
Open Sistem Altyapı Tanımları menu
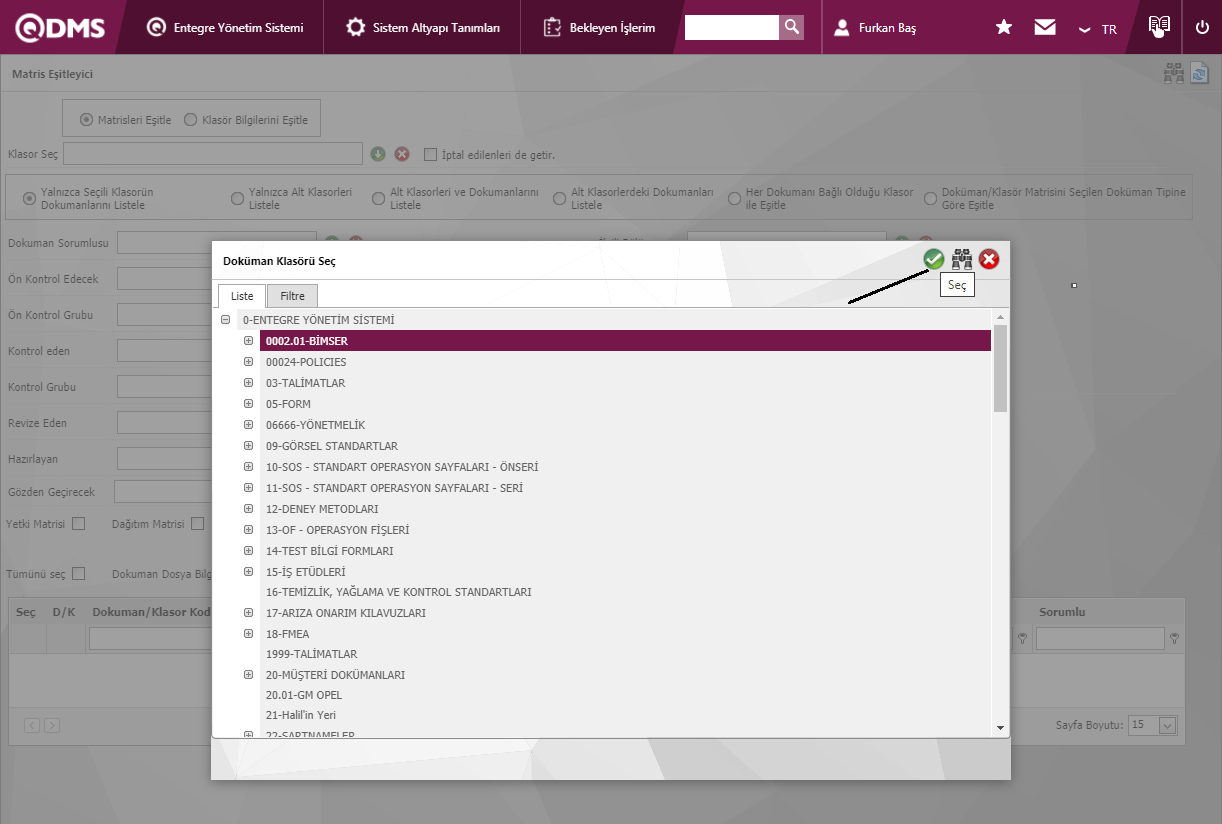coord(423,28)
